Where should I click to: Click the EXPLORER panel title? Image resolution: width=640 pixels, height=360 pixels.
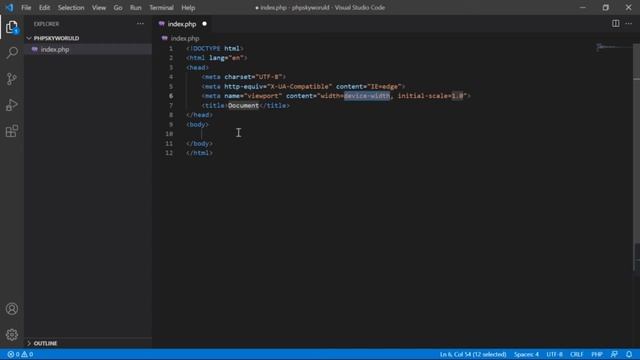click(x=47, y=24)
